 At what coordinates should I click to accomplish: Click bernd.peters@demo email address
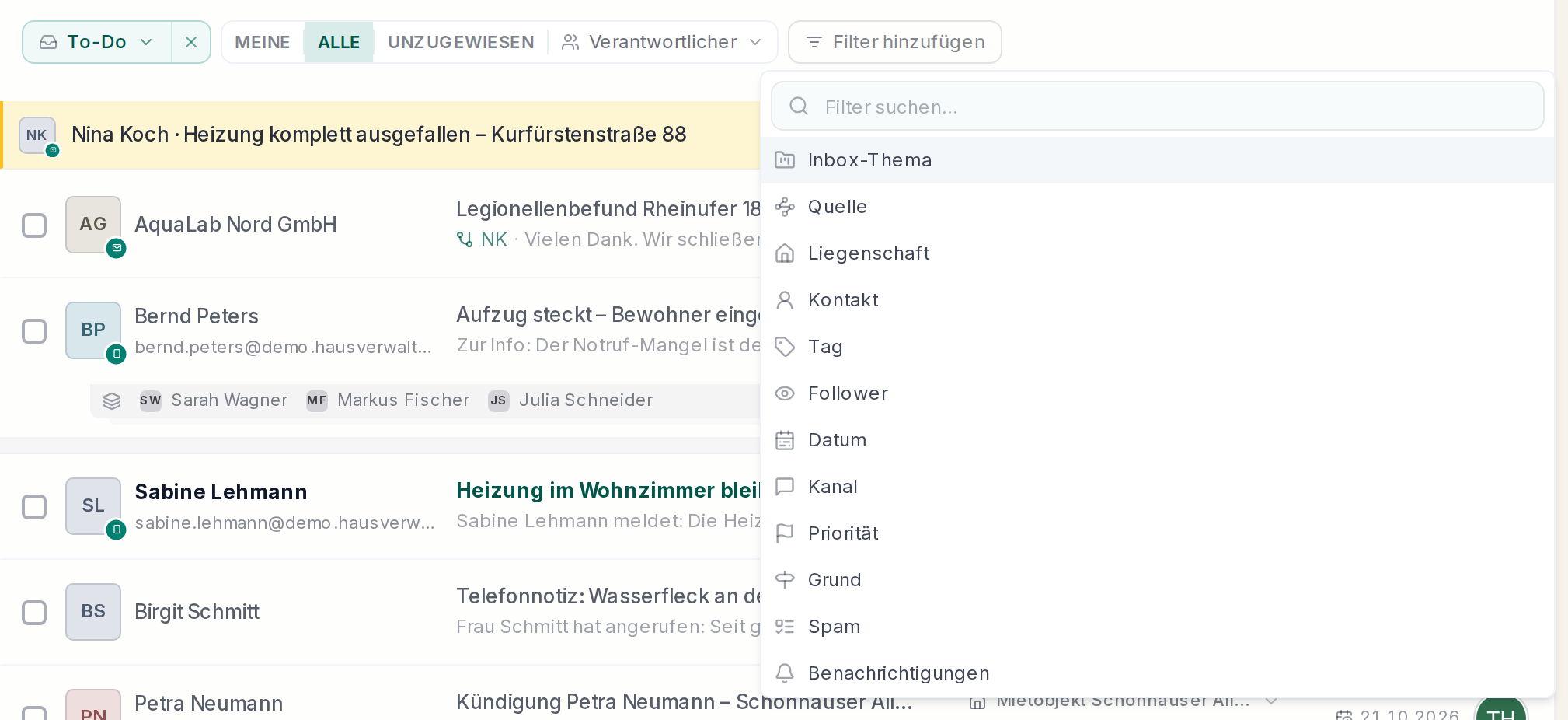pyautogui.click(x=283, y=347)
